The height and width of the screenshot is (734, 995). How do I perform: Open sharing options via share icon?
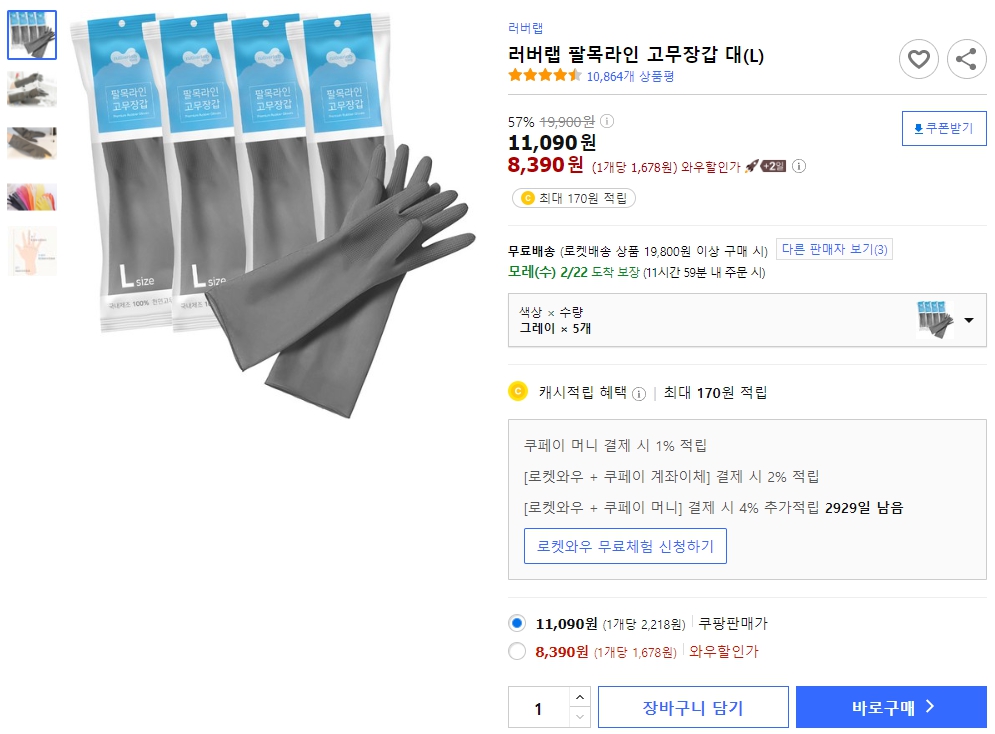click(966, 59)
